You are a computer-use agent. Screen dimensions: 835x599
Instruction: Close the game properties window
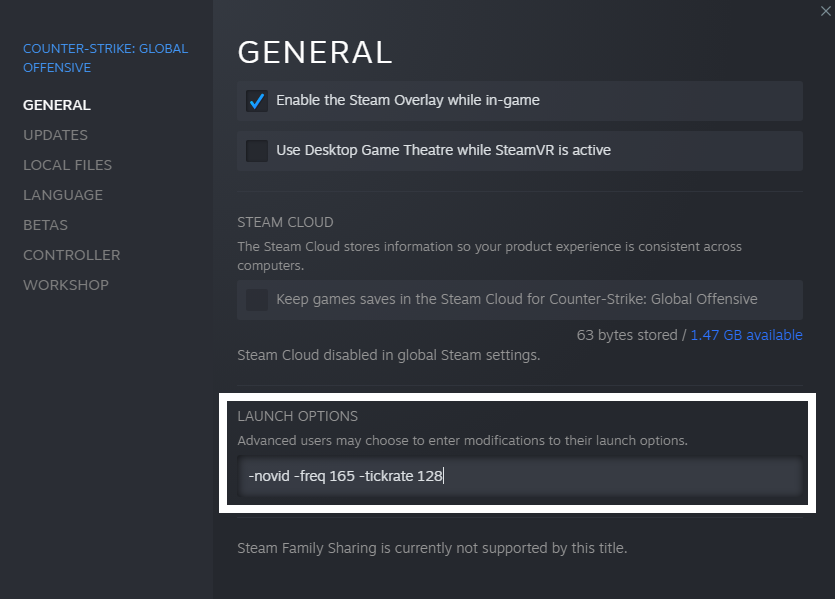(825, 10)
